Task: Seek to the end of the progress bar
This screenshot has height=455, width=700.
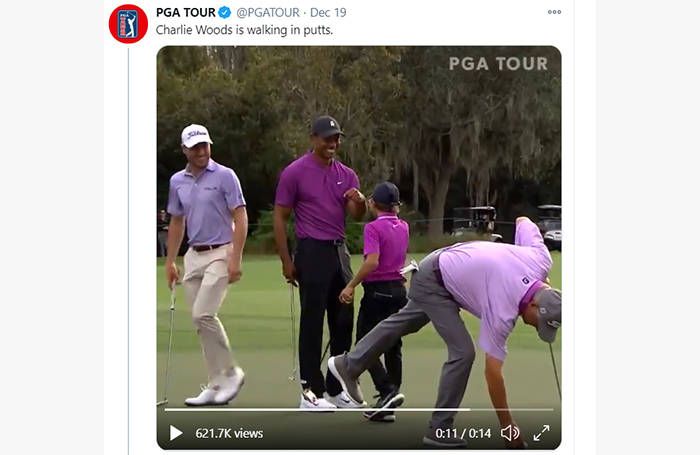Action: click(552, 409)
